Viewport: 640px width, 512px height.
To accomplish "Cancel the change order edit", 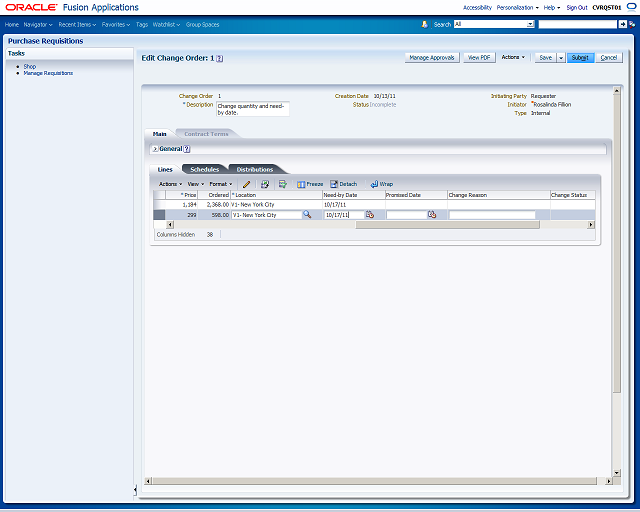I will click(x=609, y=58).
